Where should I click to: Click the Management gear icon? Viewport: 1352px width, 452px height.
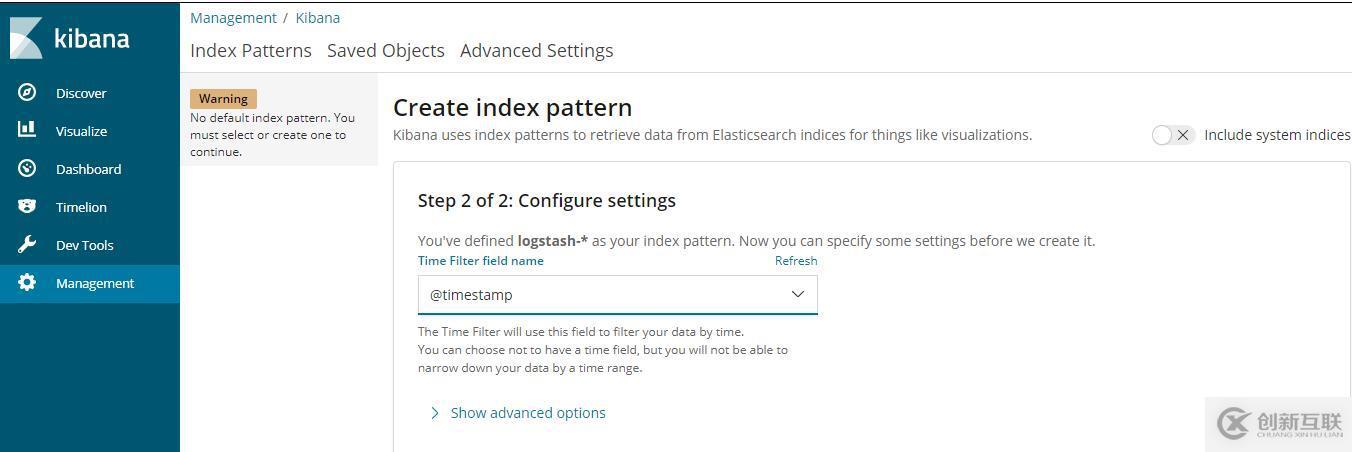pos(27,283)
